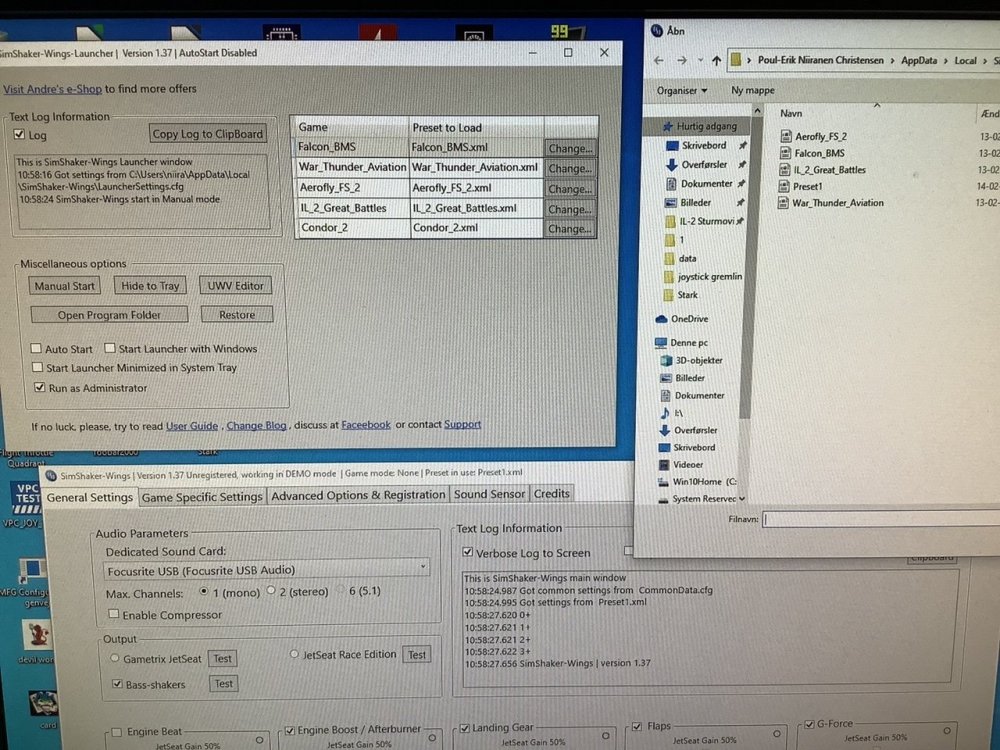Open the User Guide link
This screenshot has width=1000, height=750.
click(x=192, y=426)
